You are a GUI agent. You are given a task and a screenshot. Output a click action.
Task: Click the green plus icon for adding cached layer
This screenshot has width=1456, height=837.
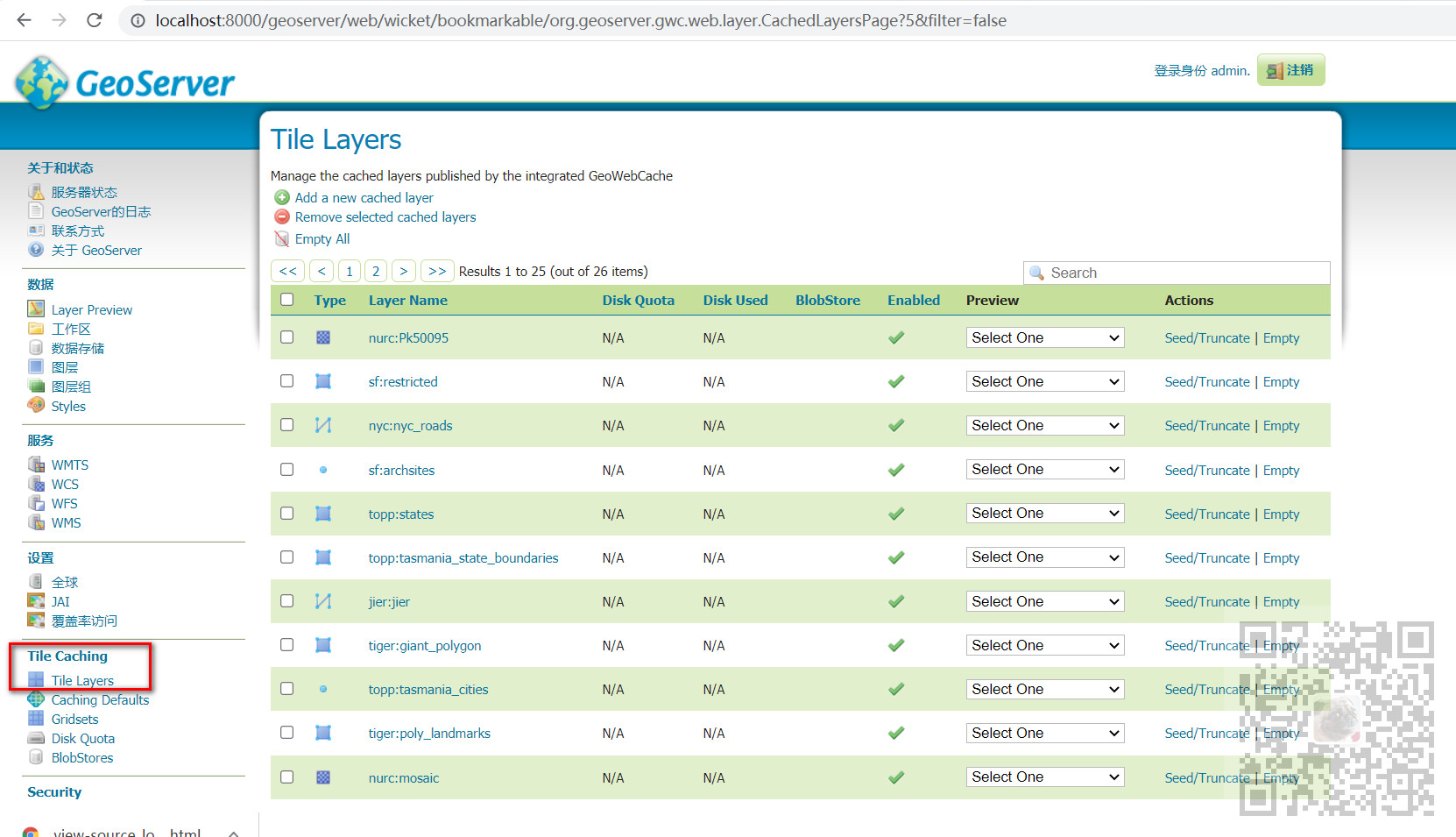282,197
